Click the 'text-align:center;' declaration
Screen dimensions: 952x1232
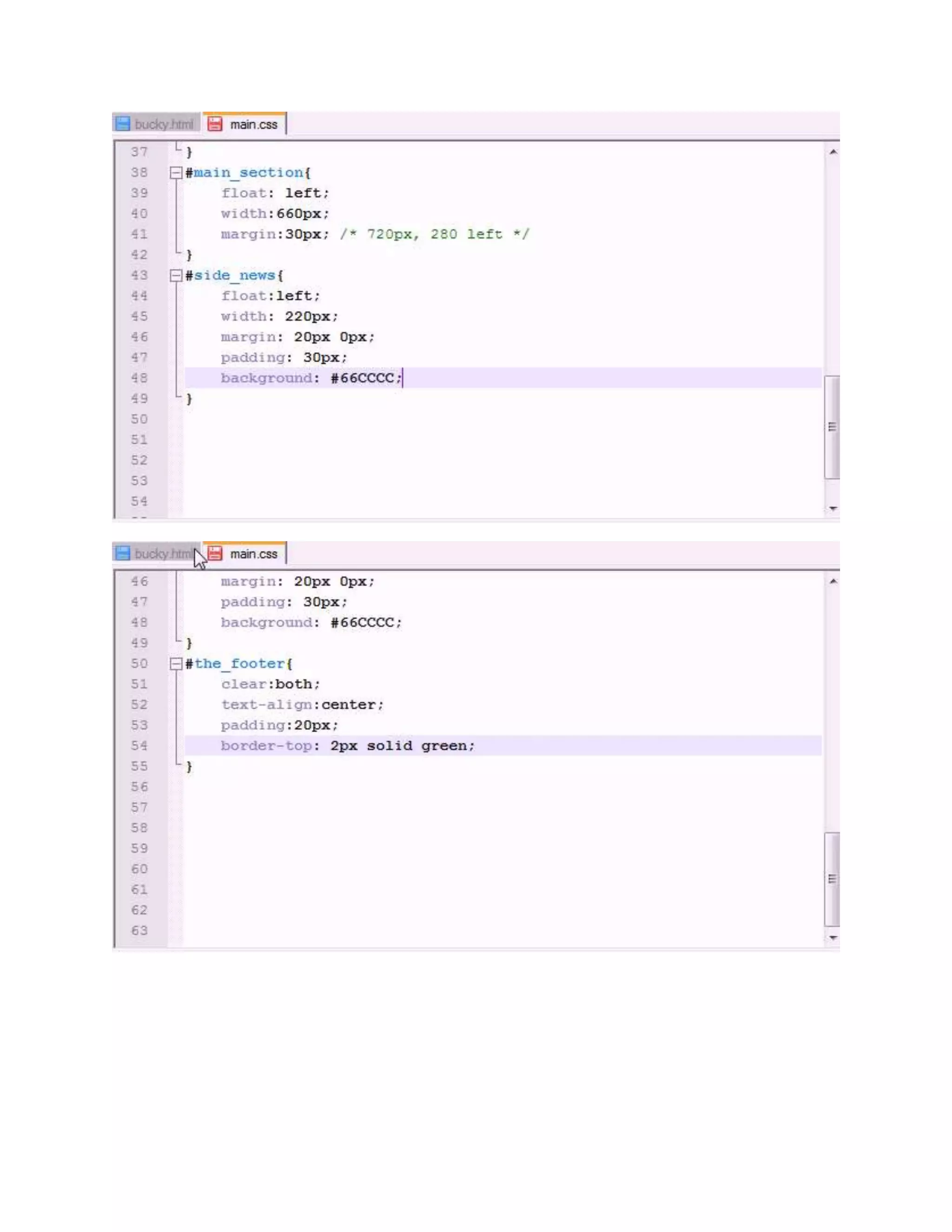tap(302, 704)
